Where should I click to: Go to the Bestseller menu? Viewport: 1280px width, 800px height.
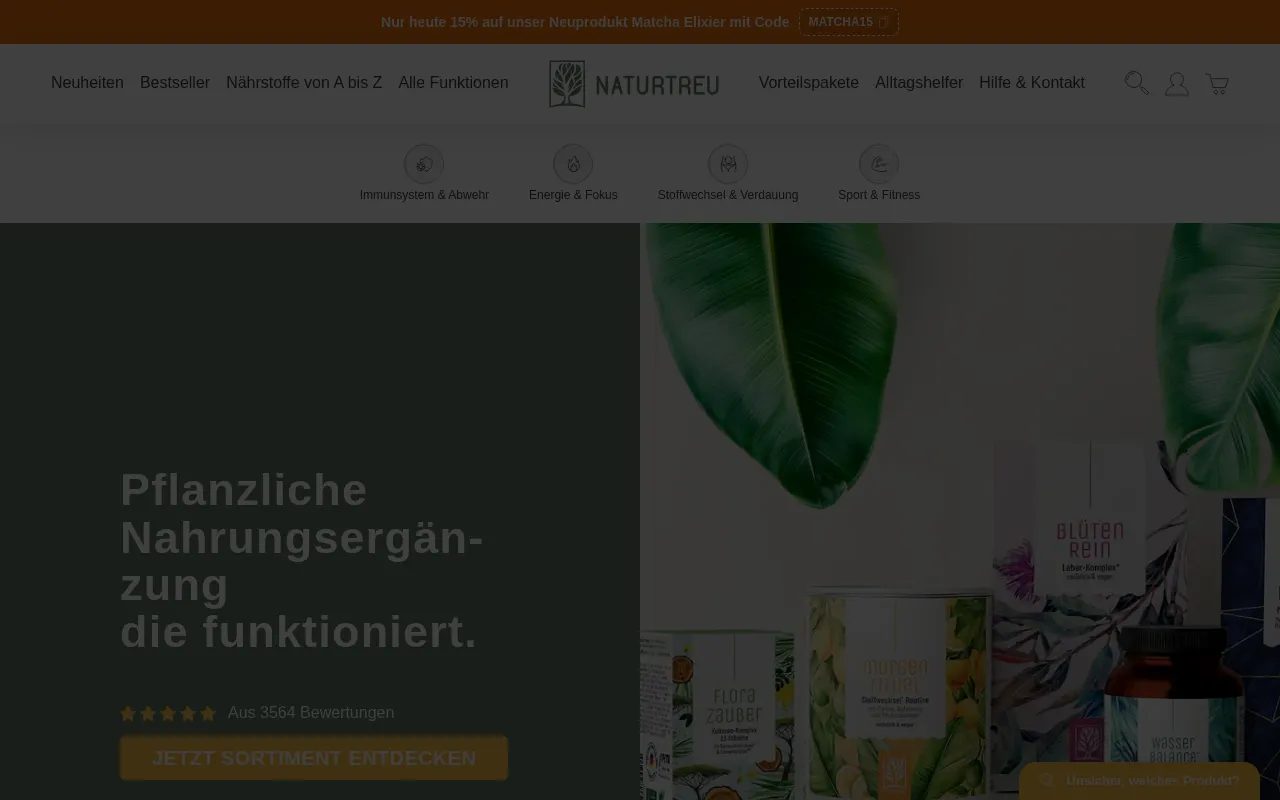click(x=175, y=83)
